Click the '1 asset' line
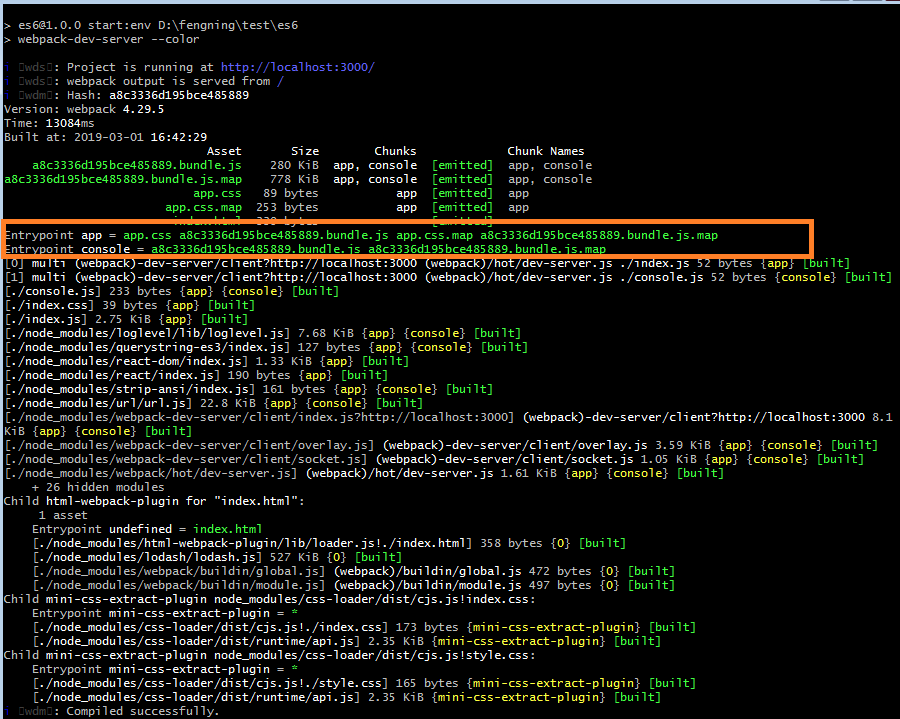The height and width of the screenshot is (719, 900). pos(63,515)
